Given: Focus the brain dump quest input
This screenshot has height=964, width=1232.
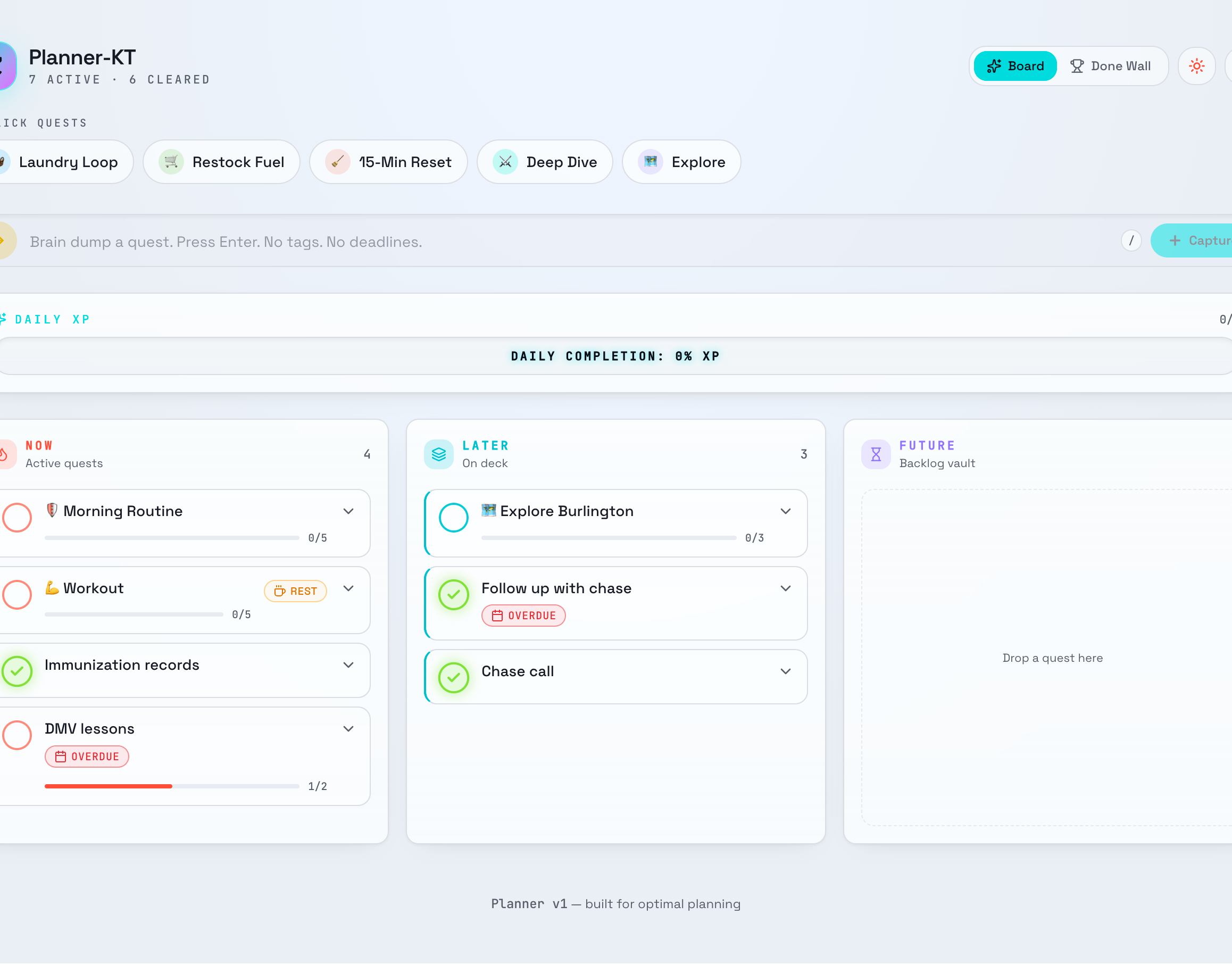Looking at the screenshot, I should point(570,242).
